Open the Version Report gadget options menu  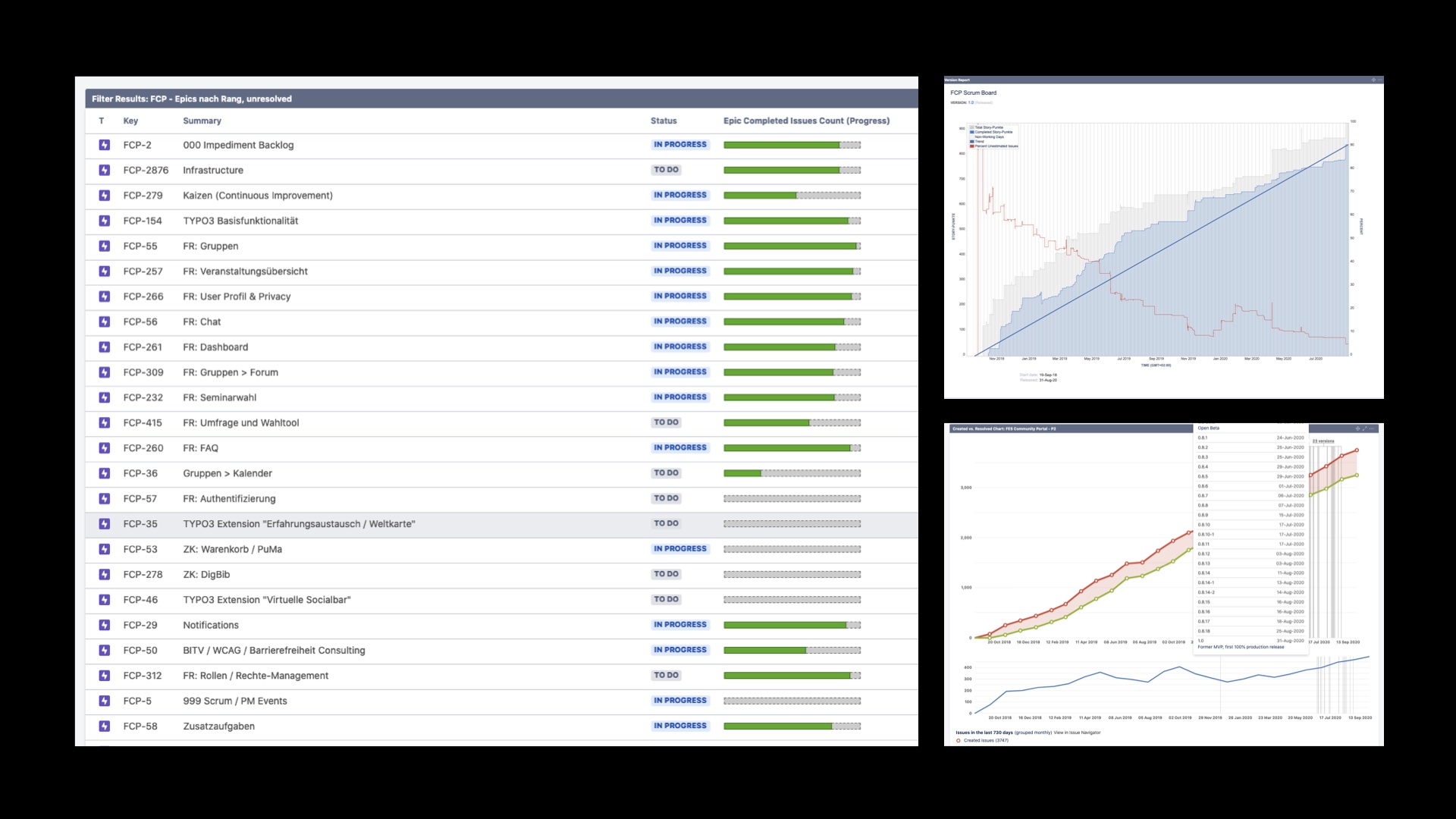(x=1379, y=80)
